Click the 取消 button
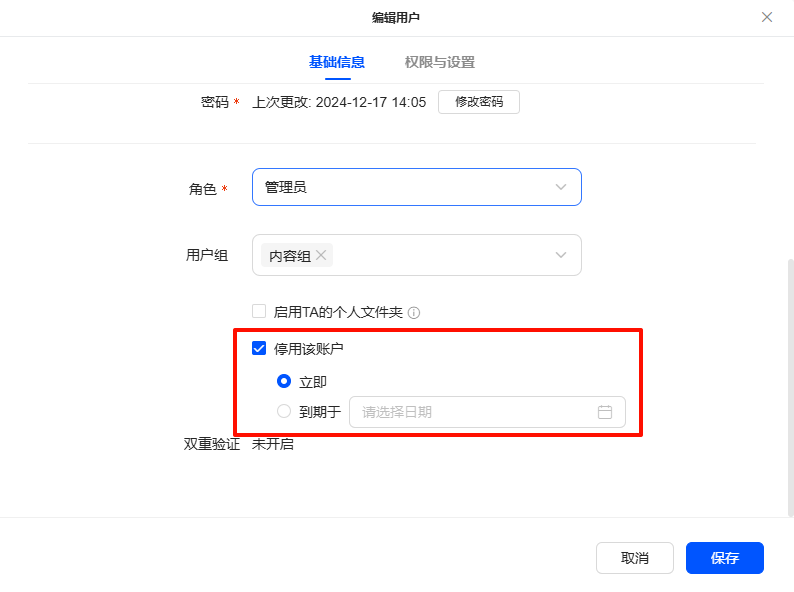The height and width of the screenshot is (592, 794). (x=634, y=558)
